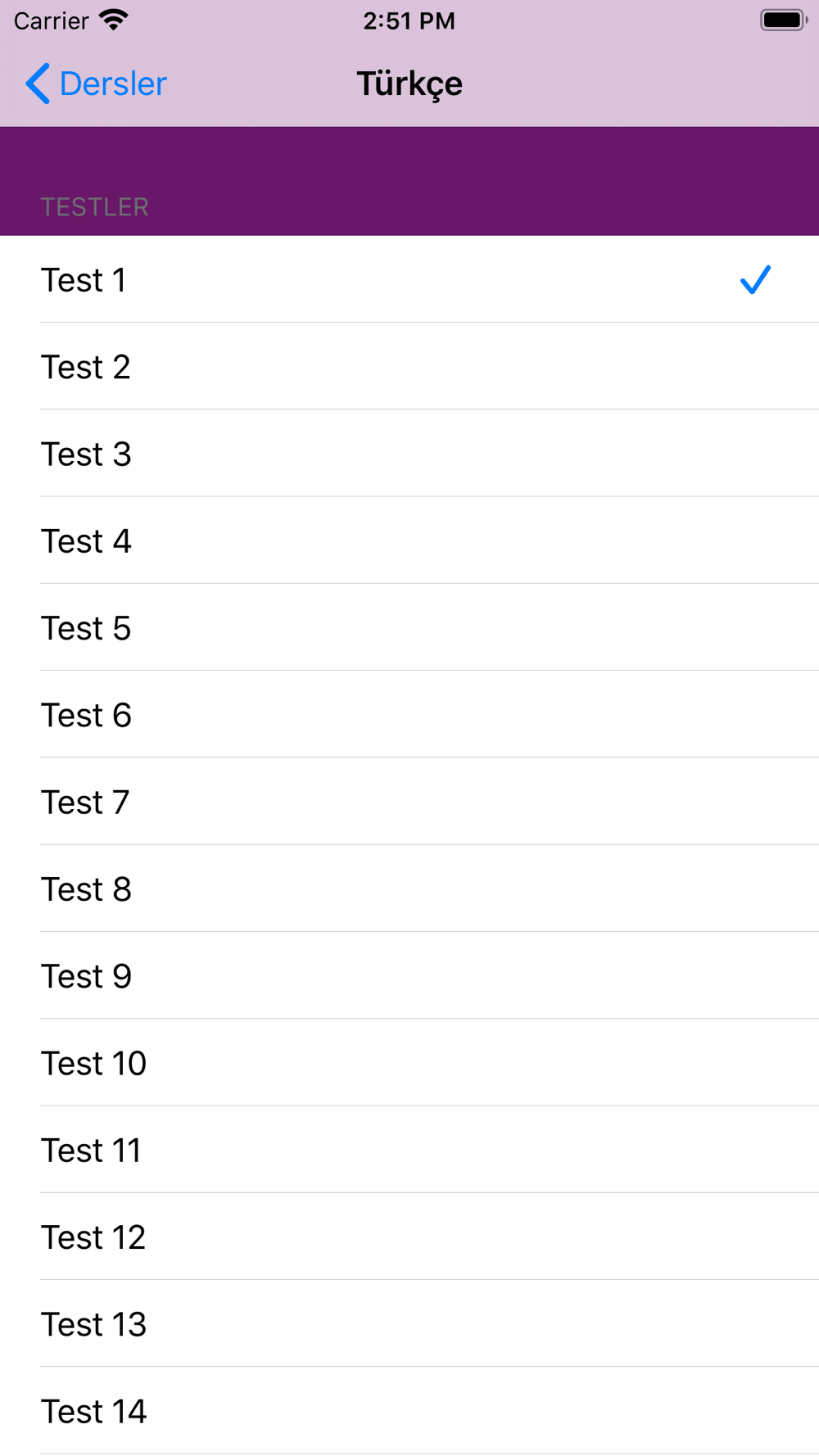Open Test 8 row
The image size is (819, 1456).
pyautogui.click(x=409, y=889)
